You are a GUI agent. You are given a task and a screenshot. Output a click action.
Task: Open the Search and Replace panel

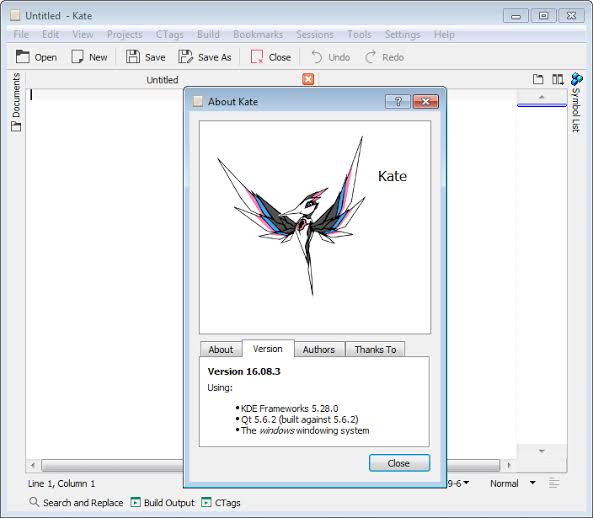[x=76, y=502]
